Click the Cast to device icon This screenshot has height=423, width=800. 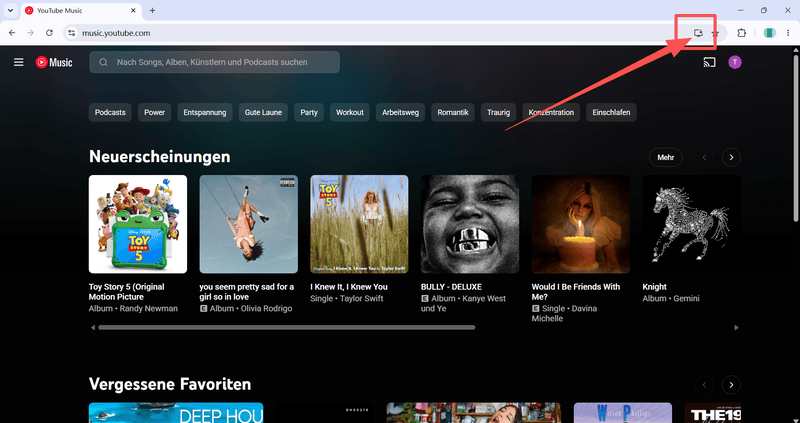(x=709, y=62)
